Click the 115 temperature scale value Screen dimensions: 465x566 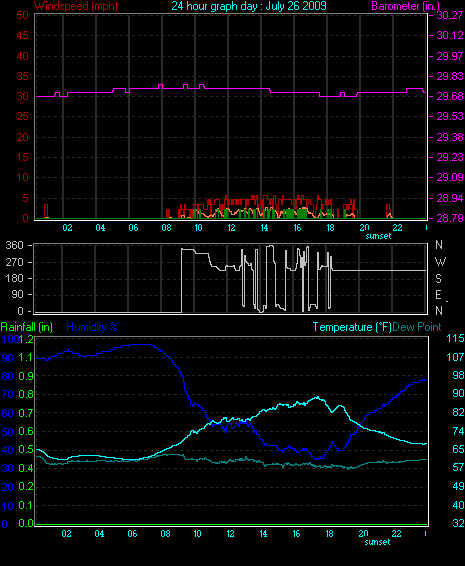pyautogui.click(x=455, y=338)
